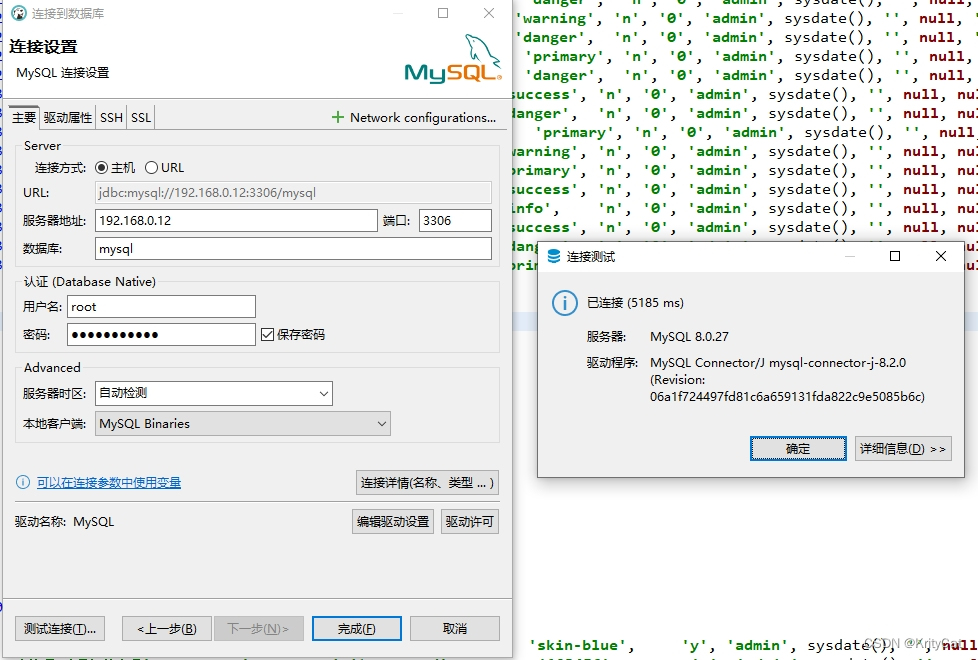Click the 驱动许可 button

[469, 521]
